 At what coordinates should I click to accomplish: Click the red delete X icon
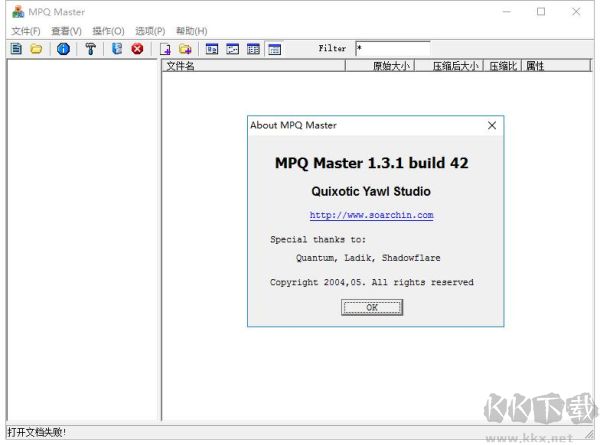click(137, 49)
